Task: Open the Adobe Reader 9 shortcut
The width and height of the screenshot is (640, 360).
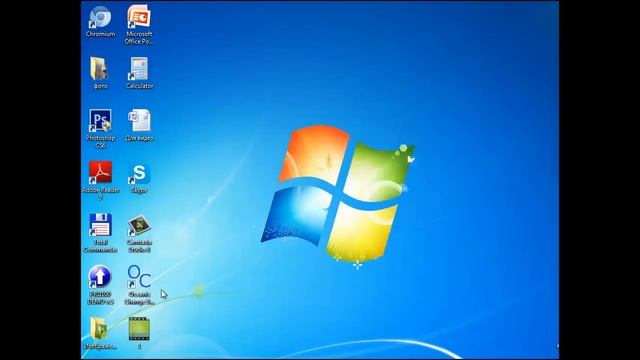Action: [100, 172]
